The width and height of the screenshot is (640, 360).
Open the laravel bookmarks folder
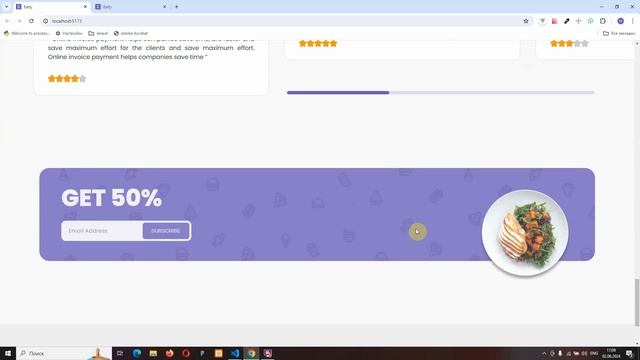98,33
